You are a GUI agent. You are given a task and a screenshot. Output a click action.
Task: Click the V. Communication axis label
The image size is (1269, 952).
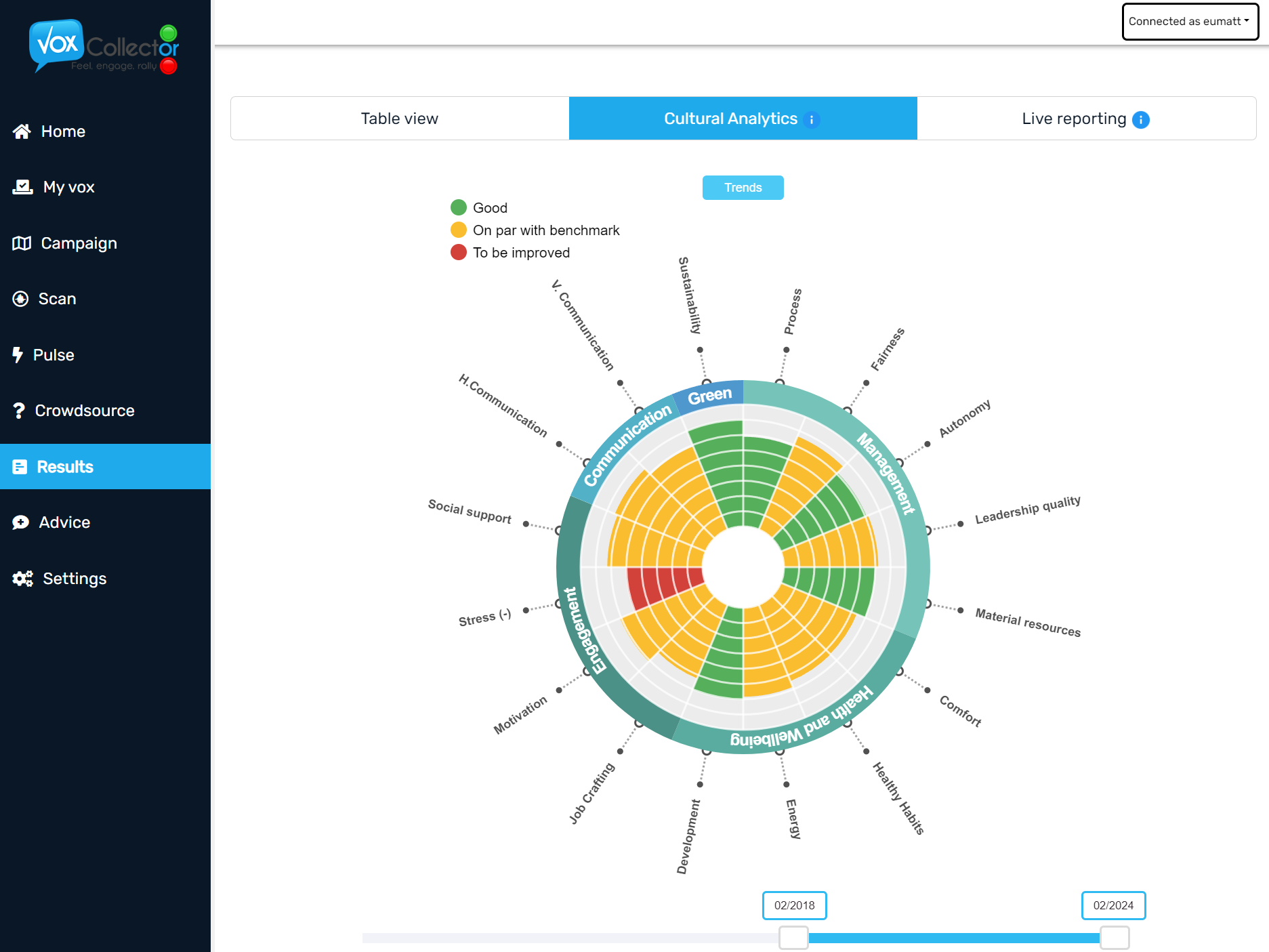583,325
